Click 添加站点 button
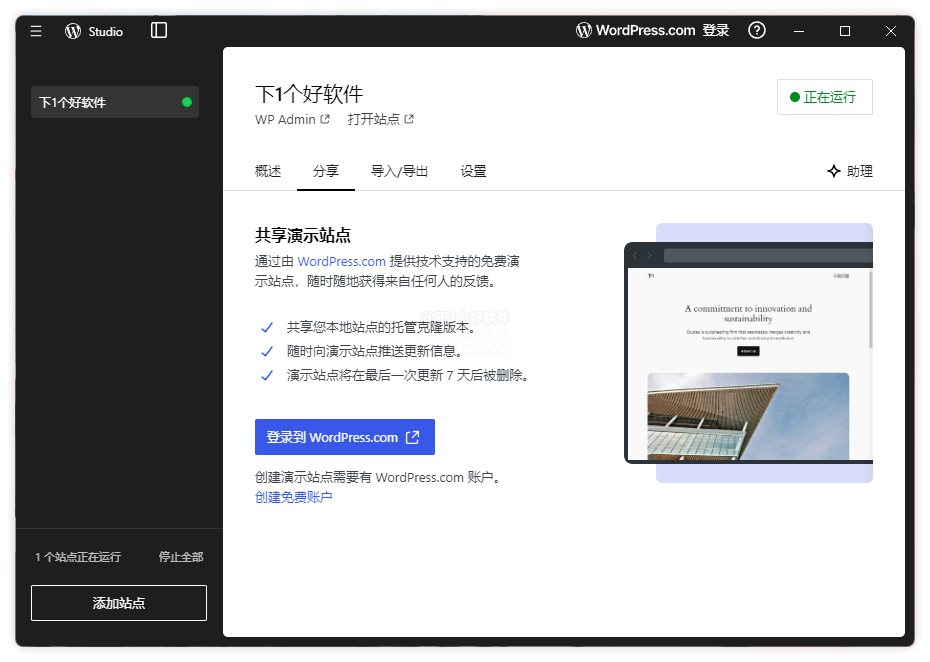The image size is (930, 662). click(119, 603)
